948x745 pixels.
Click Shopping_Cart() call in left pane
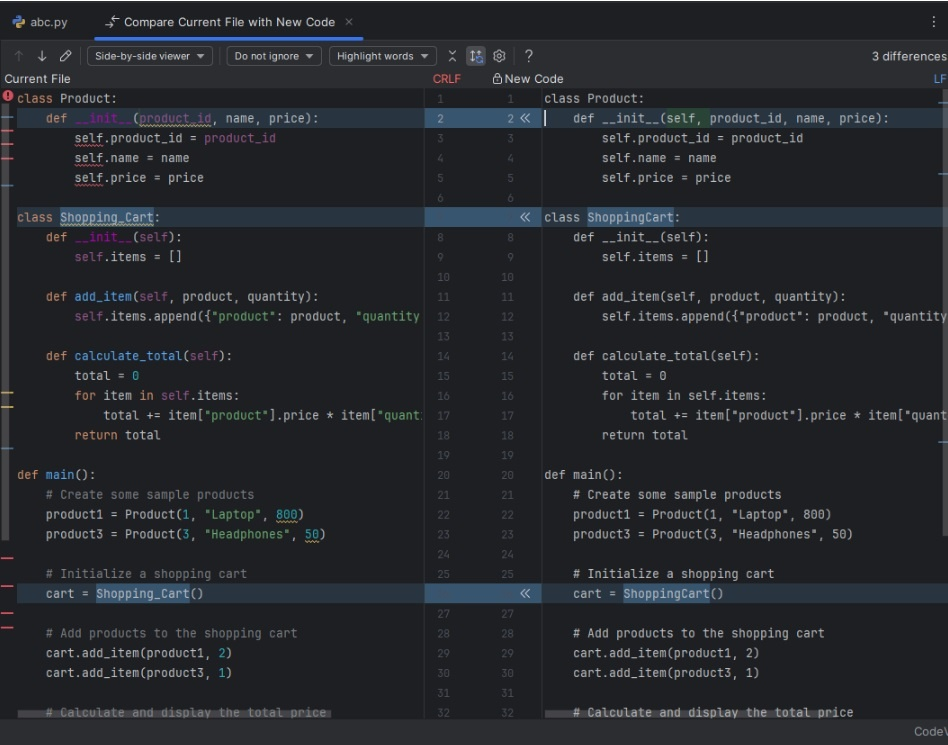click(149, 594)
